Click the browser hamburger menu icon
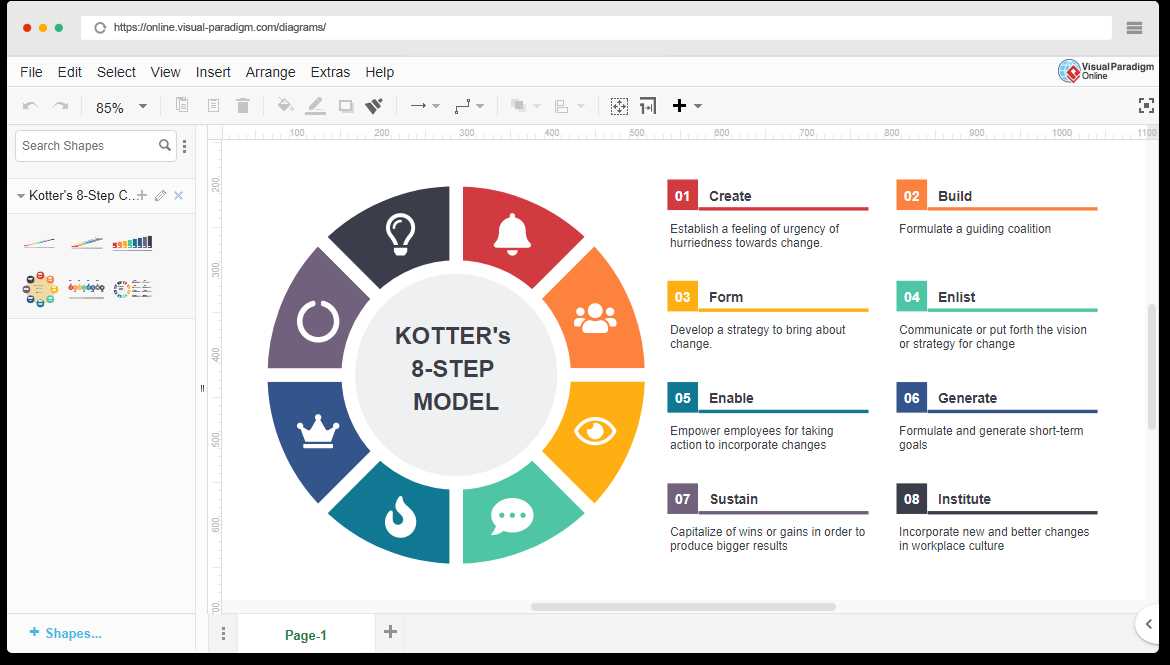The height and width of the screenshot is (665, 1170). [1134, 28]
